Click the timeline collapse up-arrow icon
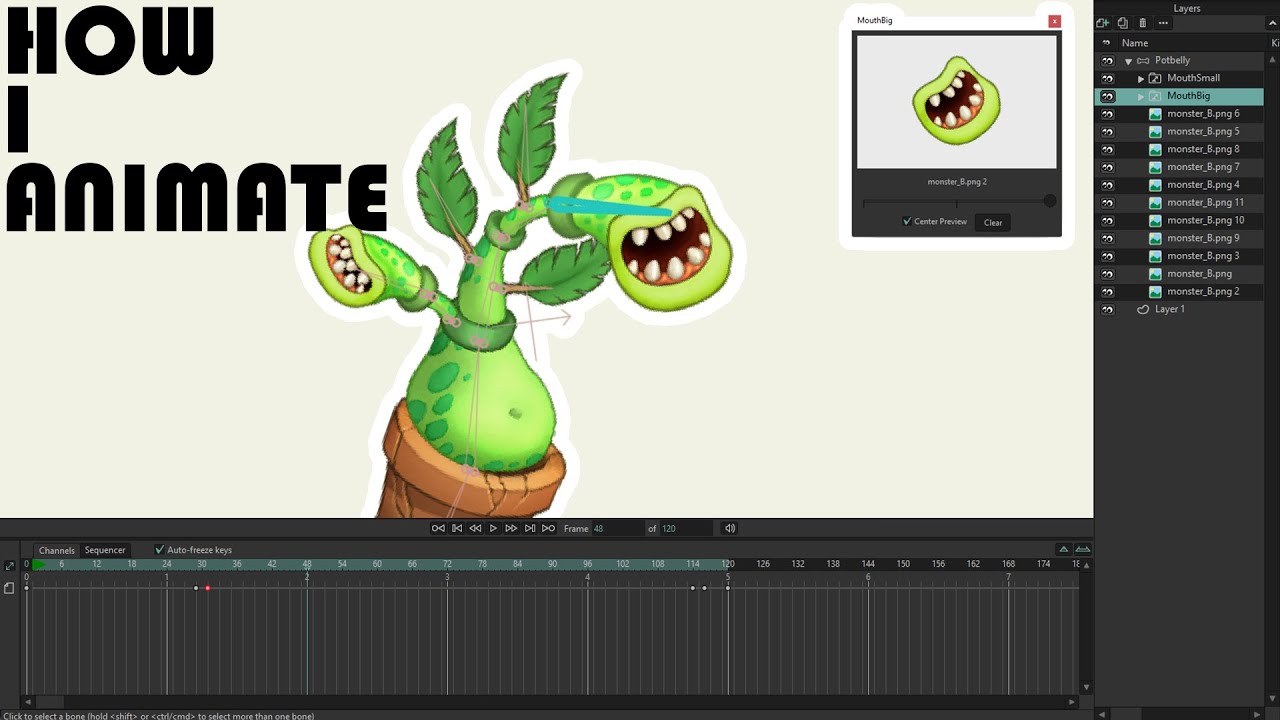1280x720 pixels. [1064, 549]
